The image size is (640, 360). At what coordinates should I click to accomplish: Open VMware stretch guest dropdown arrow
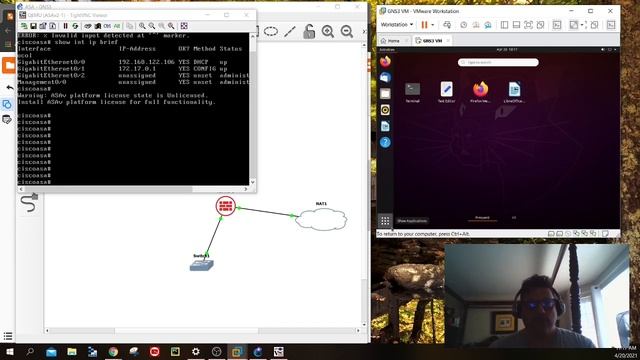(x=582, y=25)
